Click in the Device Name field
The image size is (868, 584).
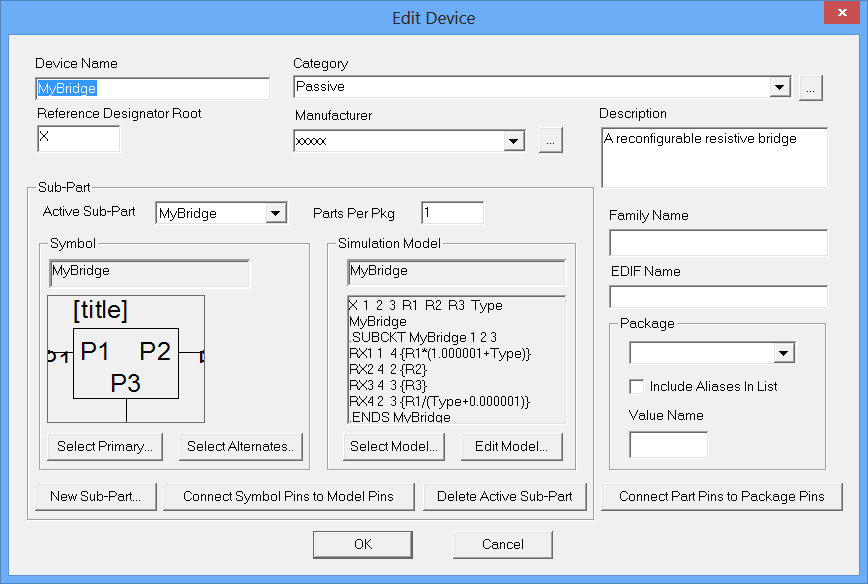(152, 89)
